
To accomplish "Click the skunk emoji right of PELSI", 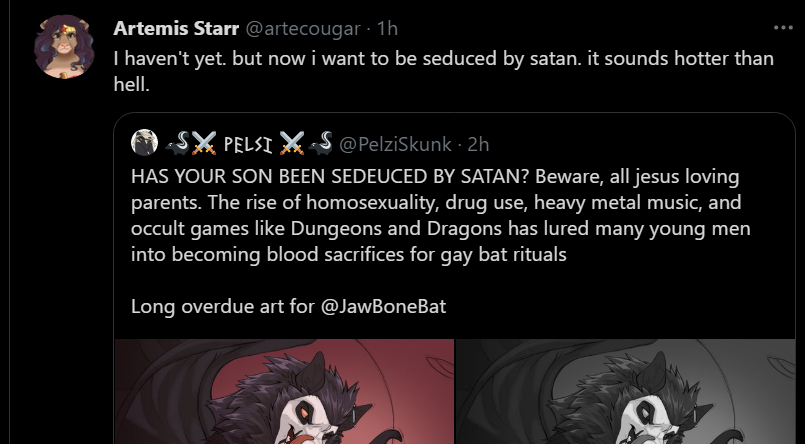I will [x=320, y=144].
